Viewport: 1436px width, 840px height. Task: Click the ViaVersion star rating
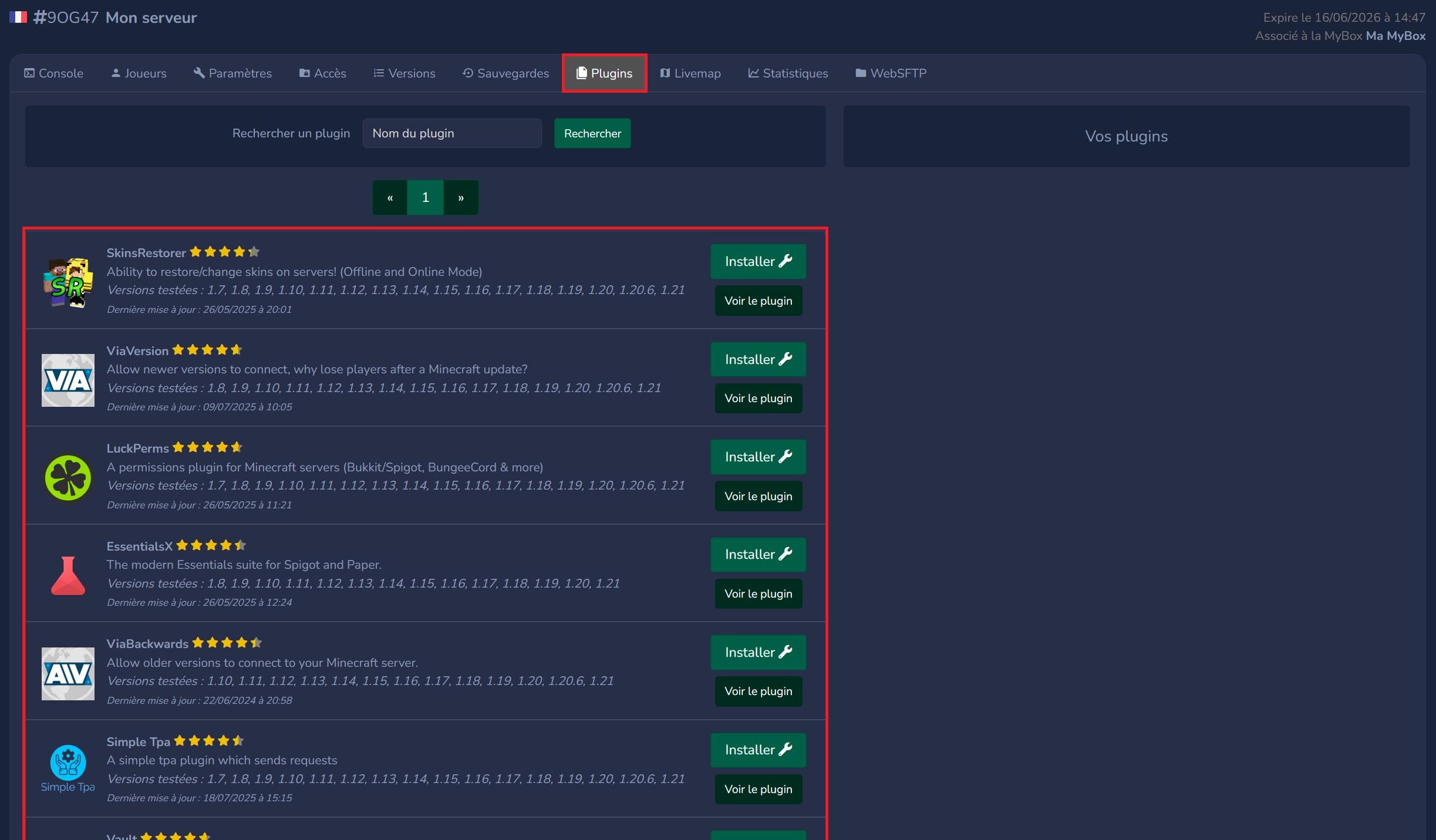[x=207, y=350]
